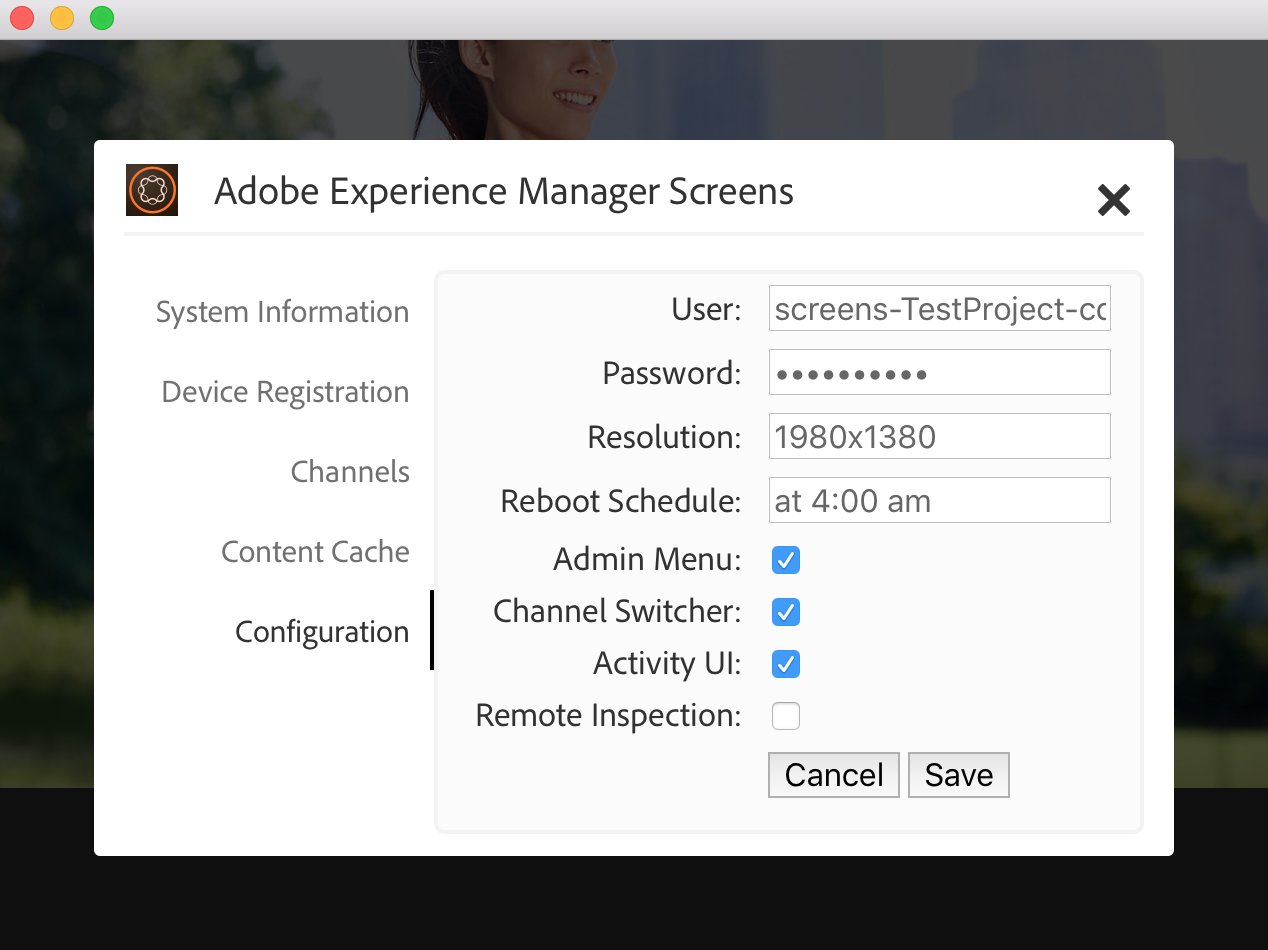The image size is (1268, 950).
Task: Switch to the Device Registration tab
Action: 285,392
